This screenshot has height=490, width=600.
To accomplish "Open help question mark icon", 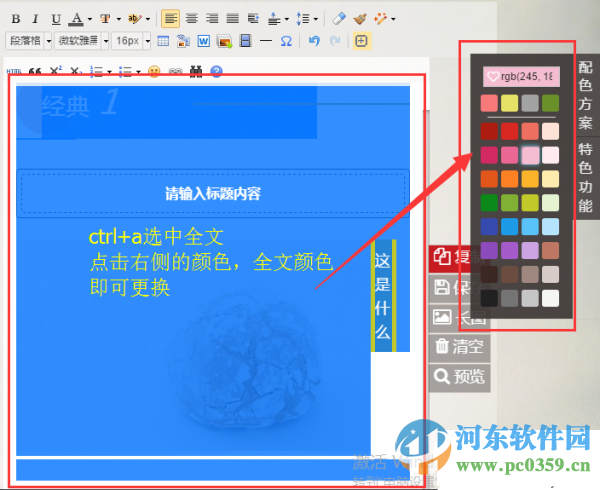I will pyautogui.click(x=217, y=71).
